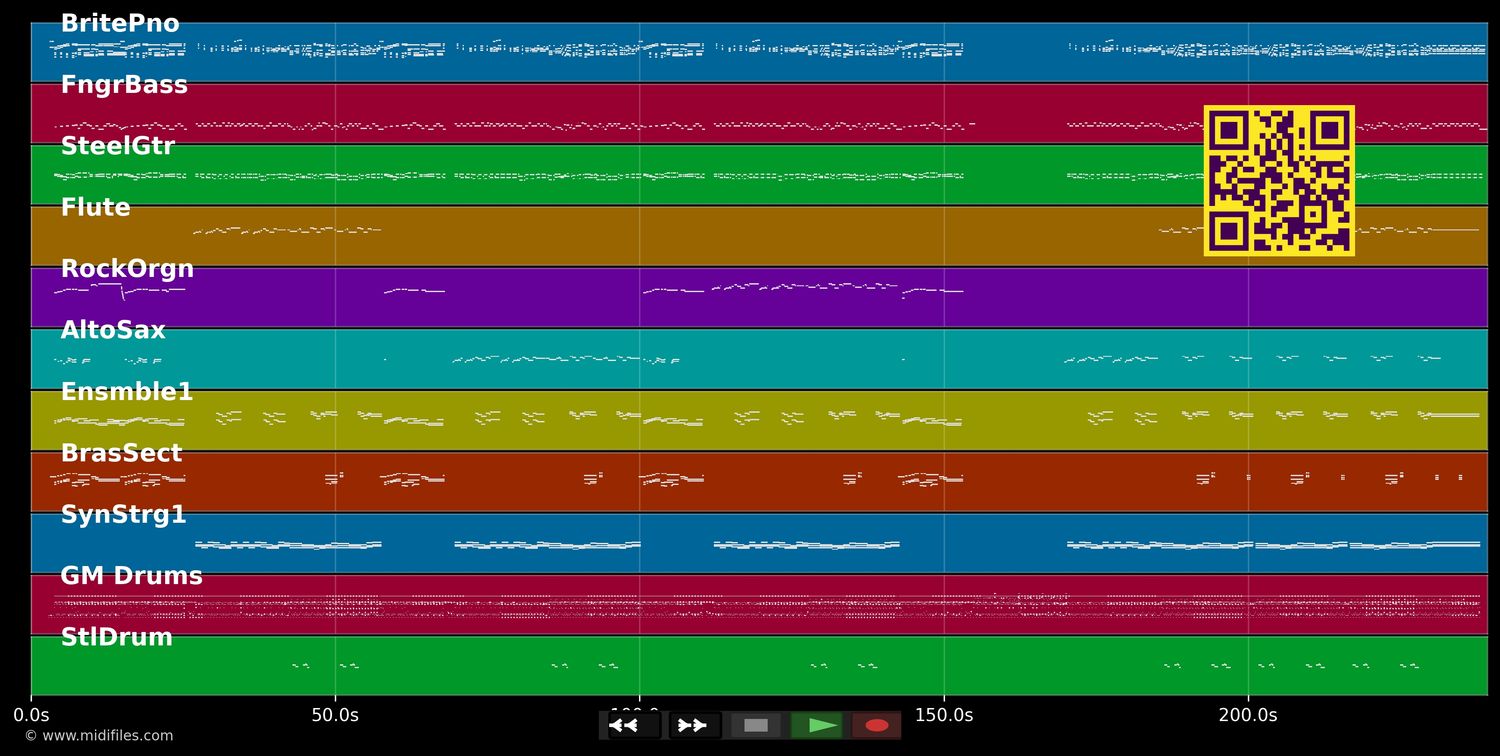The image size is (1500, 756).
Task: Click the 200.0s time axis label
Action: click(x=1248, y=715)
